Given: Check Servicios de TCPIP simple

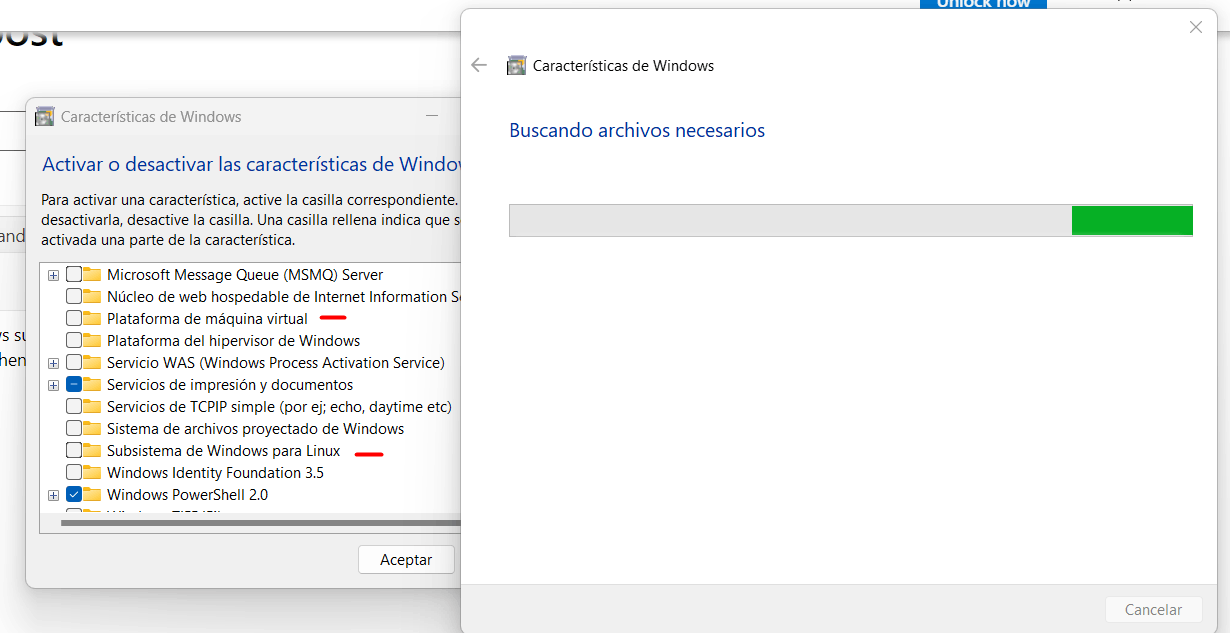Looking at the screenshot, I should [x=74, y=407].
